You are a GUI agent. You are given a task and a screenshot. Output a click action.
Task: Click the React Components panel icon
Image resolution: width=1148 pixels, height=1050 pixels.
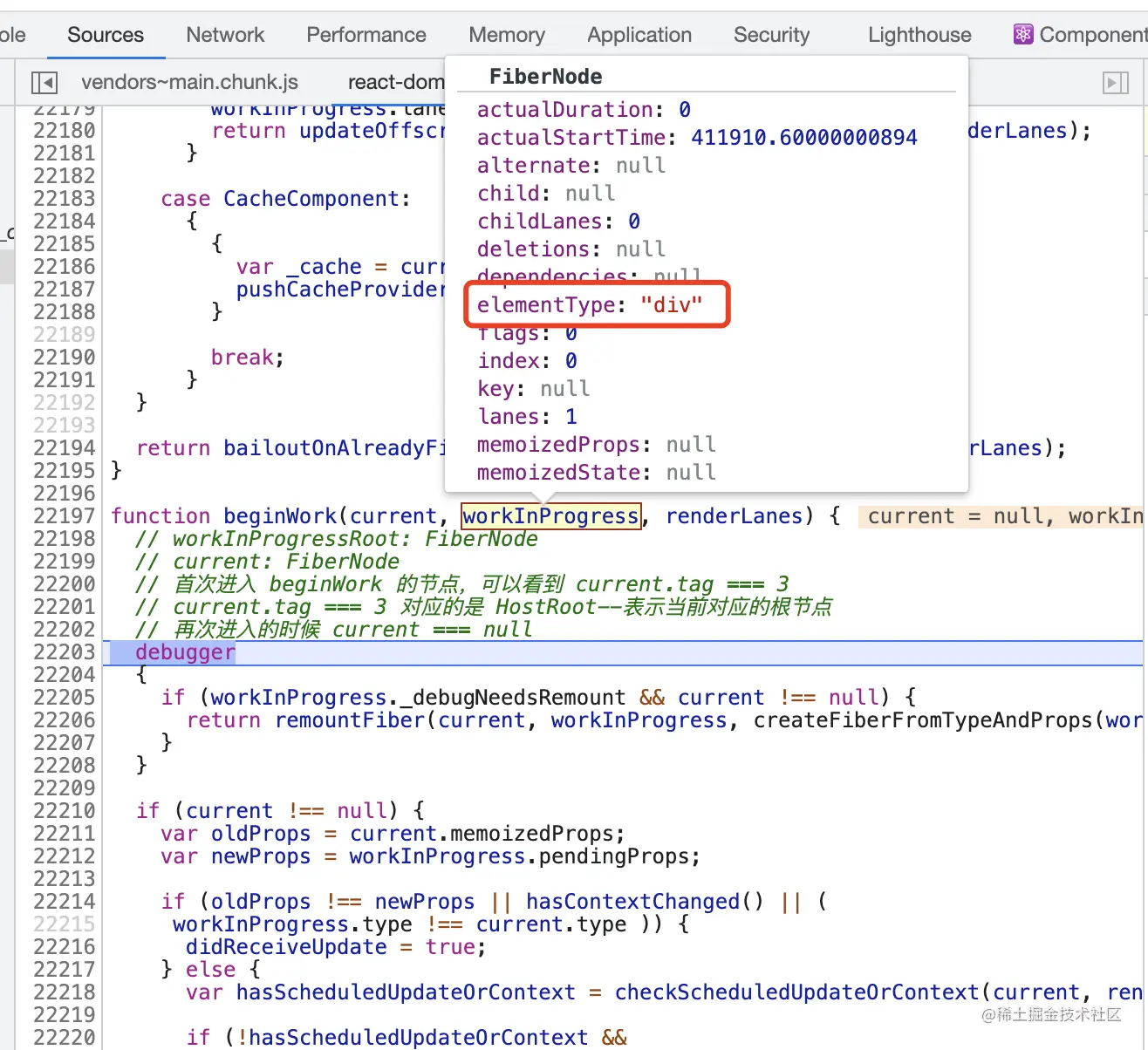1023,35
